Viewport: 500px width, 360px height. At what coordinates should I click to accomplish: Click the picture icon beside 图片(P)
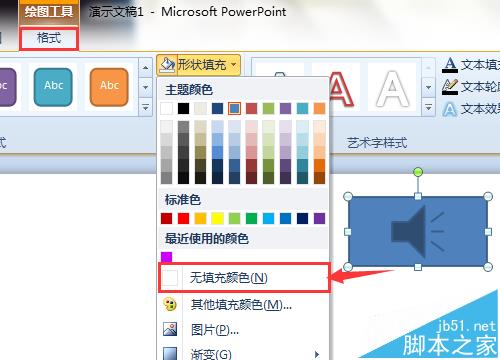tap(170, 329)
